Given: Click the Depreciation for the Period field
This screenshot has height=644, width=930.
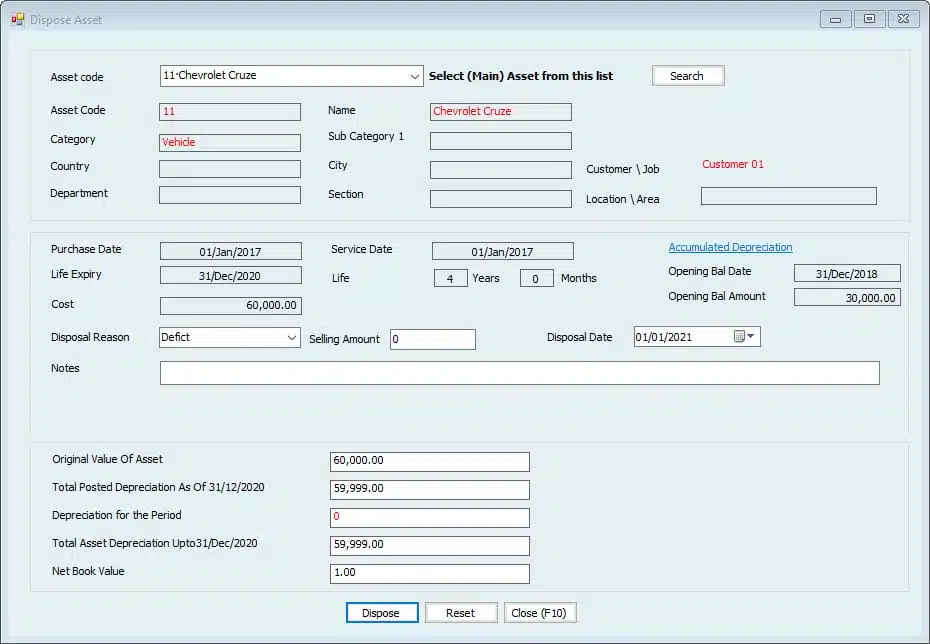Looking at the screenshot, I should click(429, 517).
